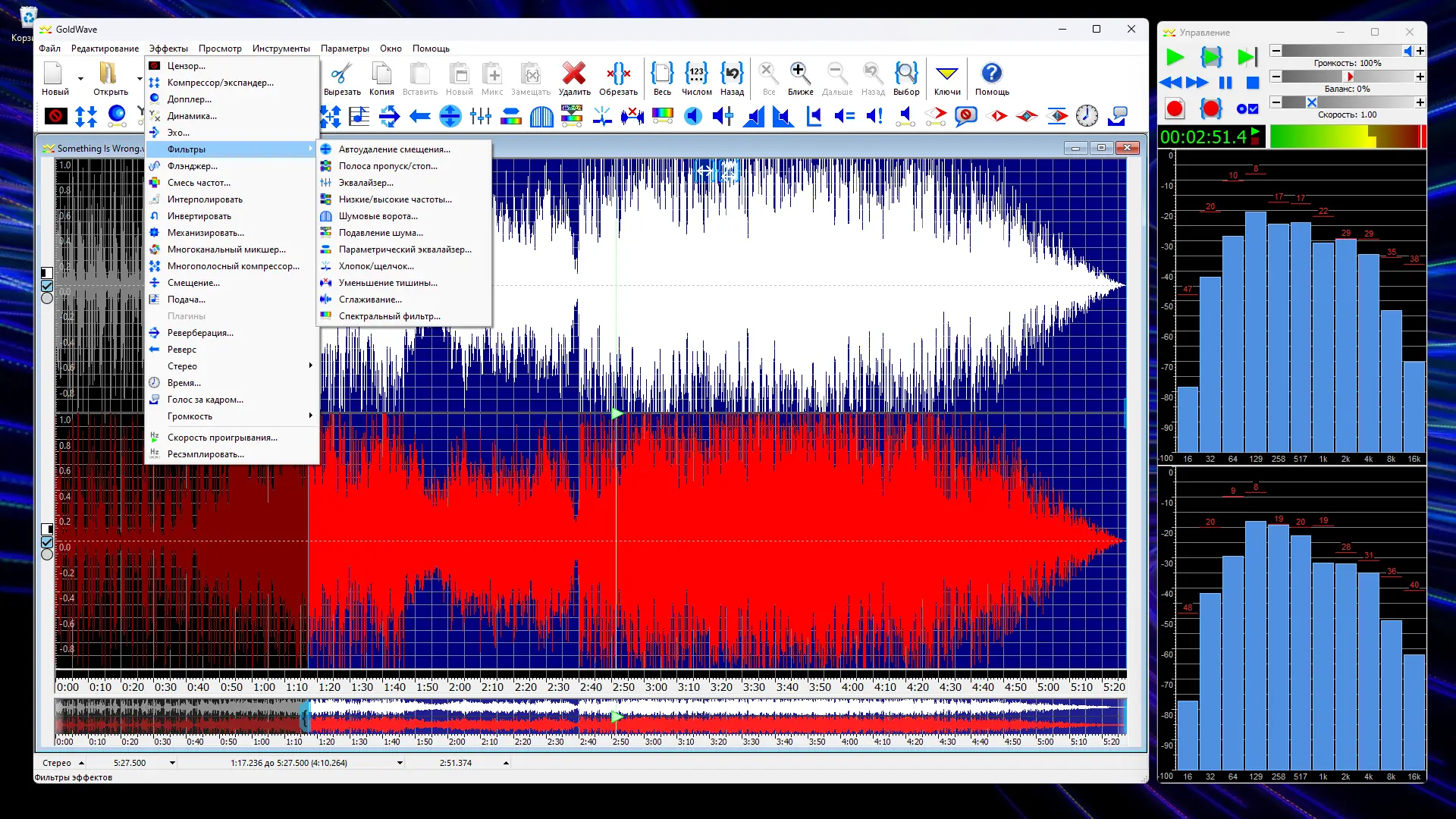Expand the Стерео submenu arrow
Image resolution: width=1456 pixels, height=819 pixels.
coord(310,366)
